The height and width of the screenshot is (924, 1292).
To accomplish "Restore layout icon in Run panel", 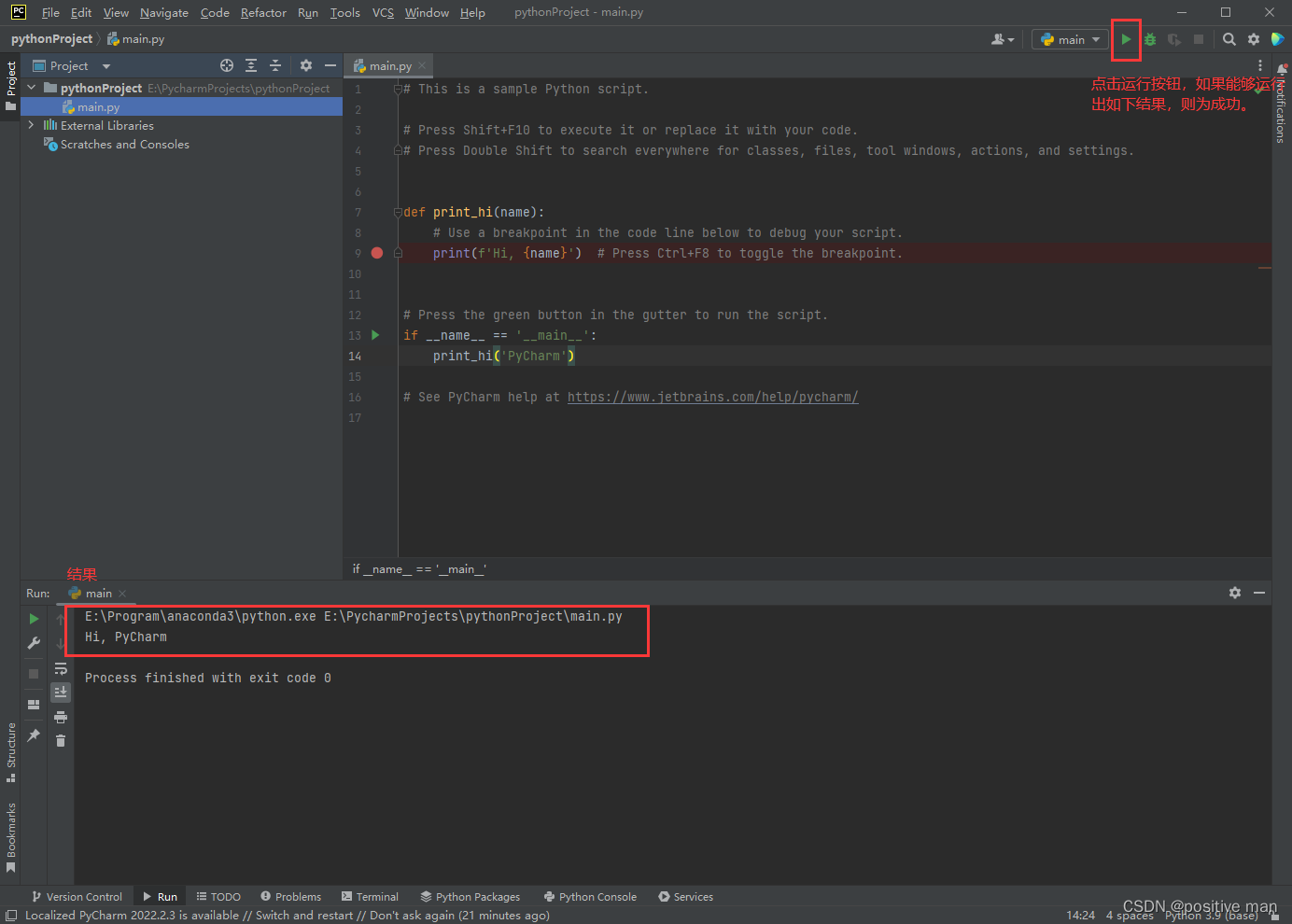I will tap(34, 705).
